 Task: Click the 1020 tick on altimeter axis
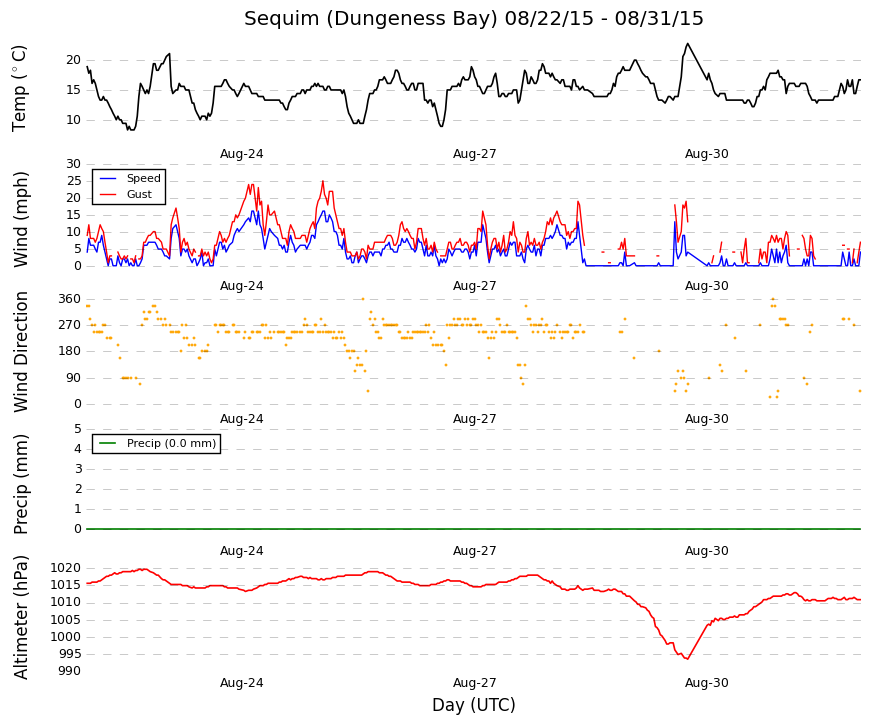tap(66, 568)
